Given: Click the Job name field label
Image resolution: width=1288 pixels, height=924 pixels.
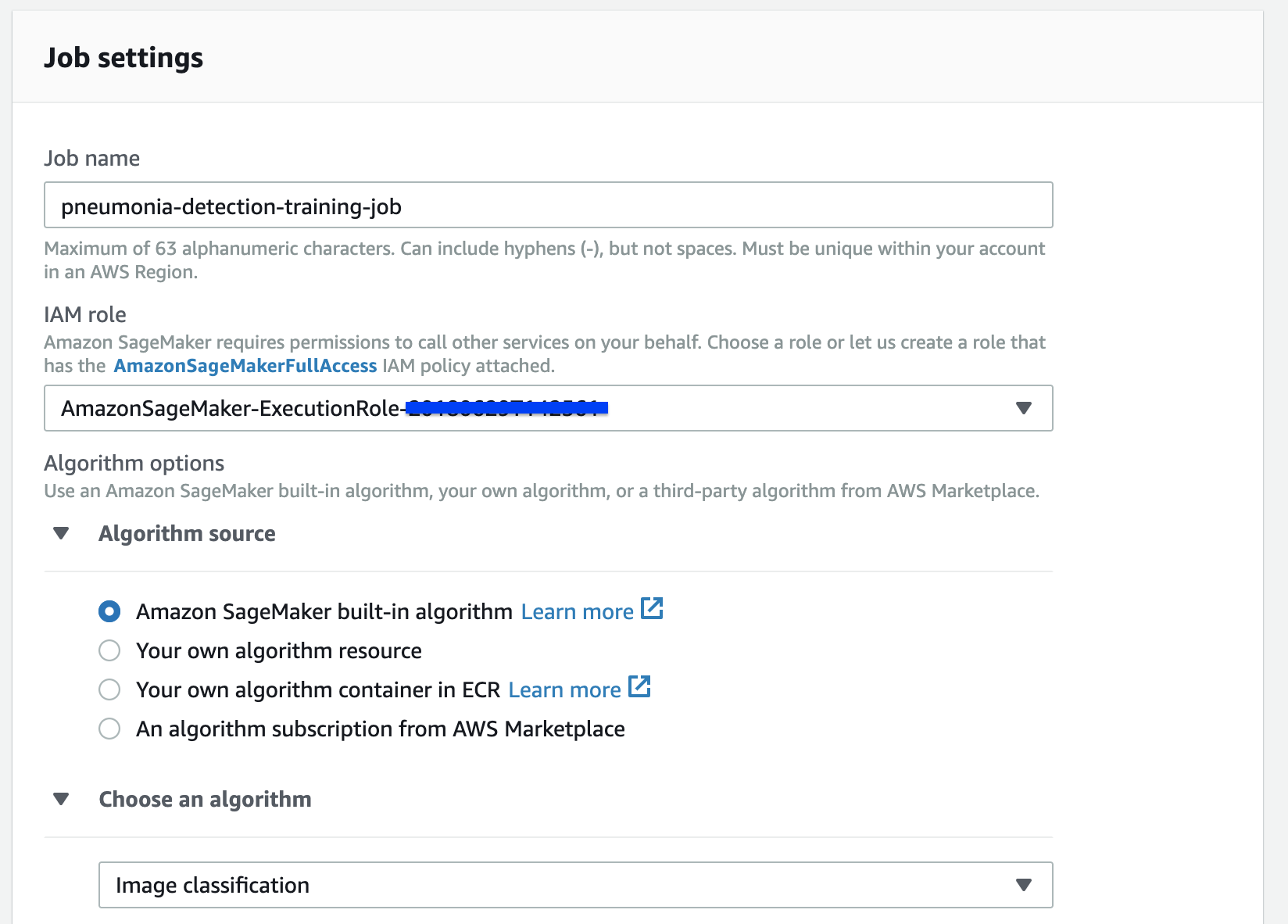Looking at the screenshot, I should (x=91, y=159).
